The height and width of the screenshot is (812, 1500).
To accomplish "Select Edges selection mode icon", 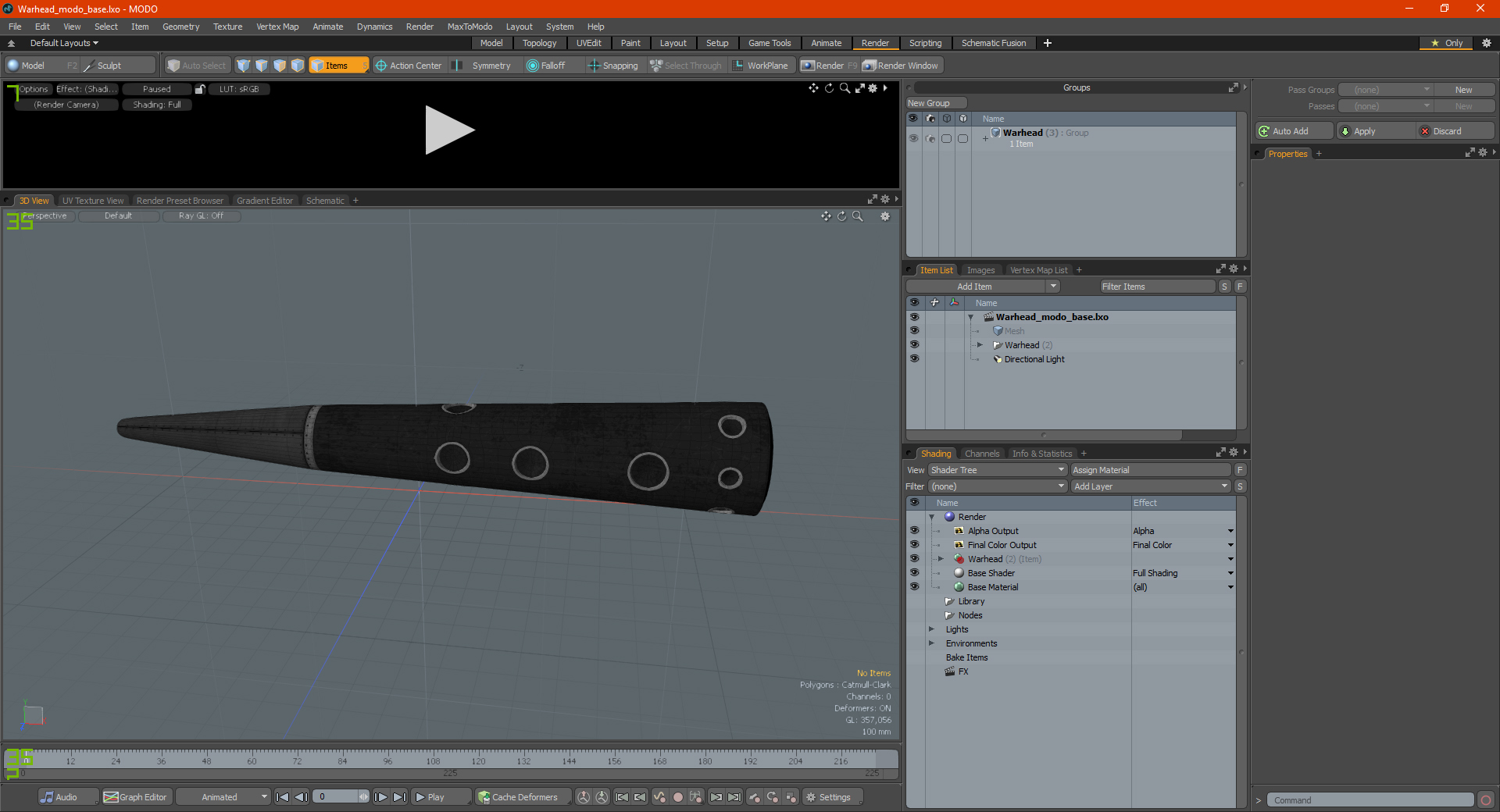I will click(x=262, y=66).
